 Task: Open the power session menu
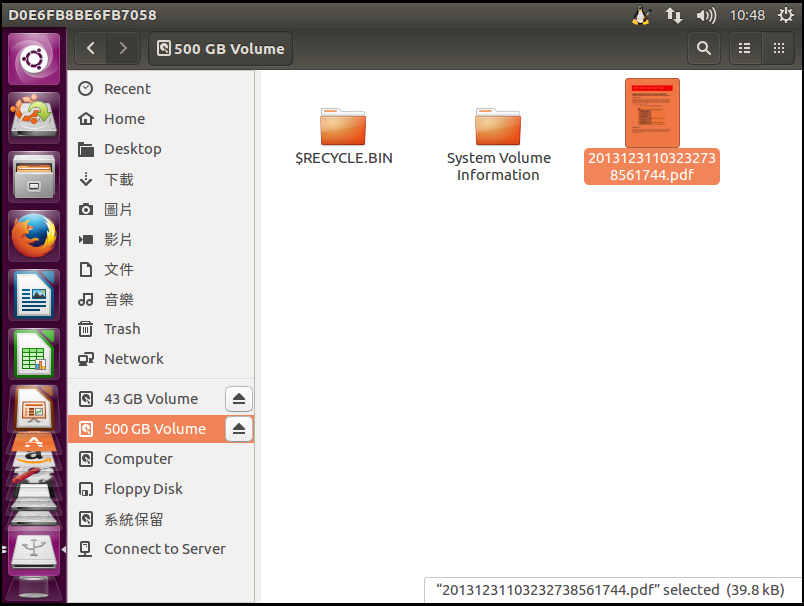786,15
